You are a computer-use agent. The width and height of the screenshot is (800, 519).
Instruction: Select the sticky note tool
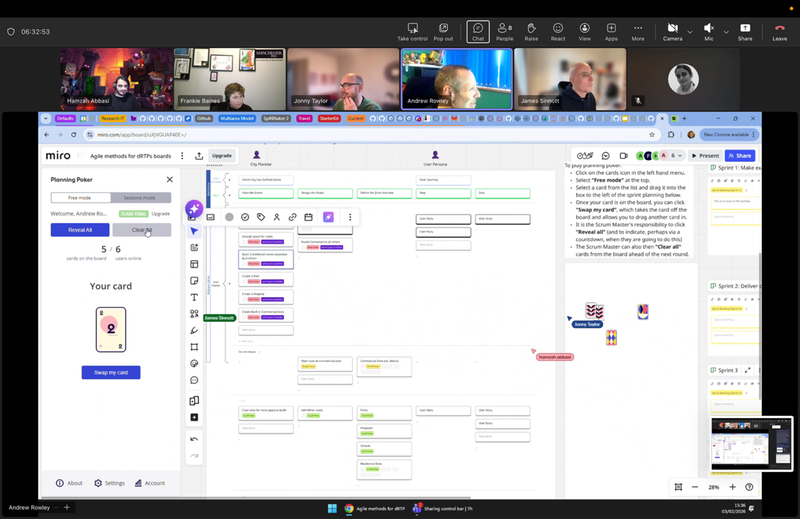[194, 281]
